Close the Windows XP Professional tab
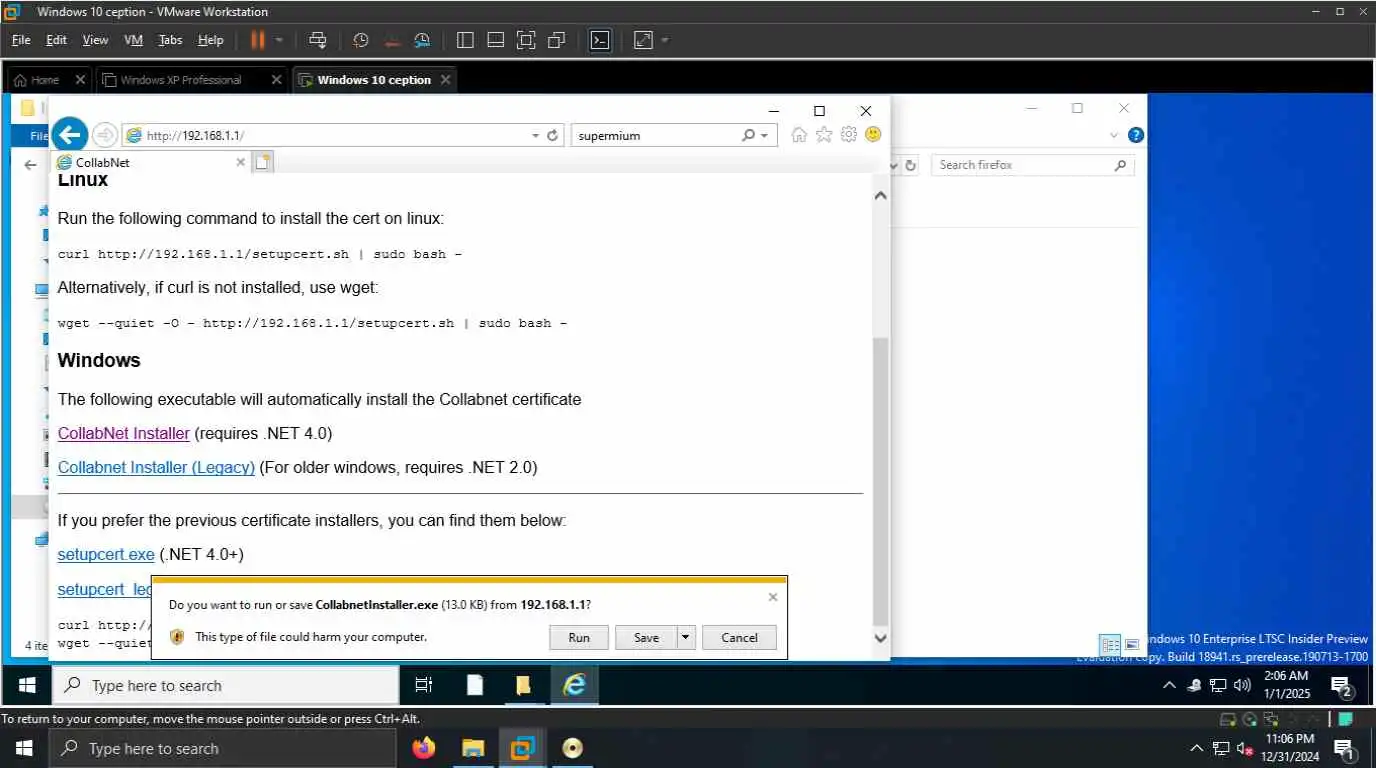1376x768 pixels. tap(278, 80)
